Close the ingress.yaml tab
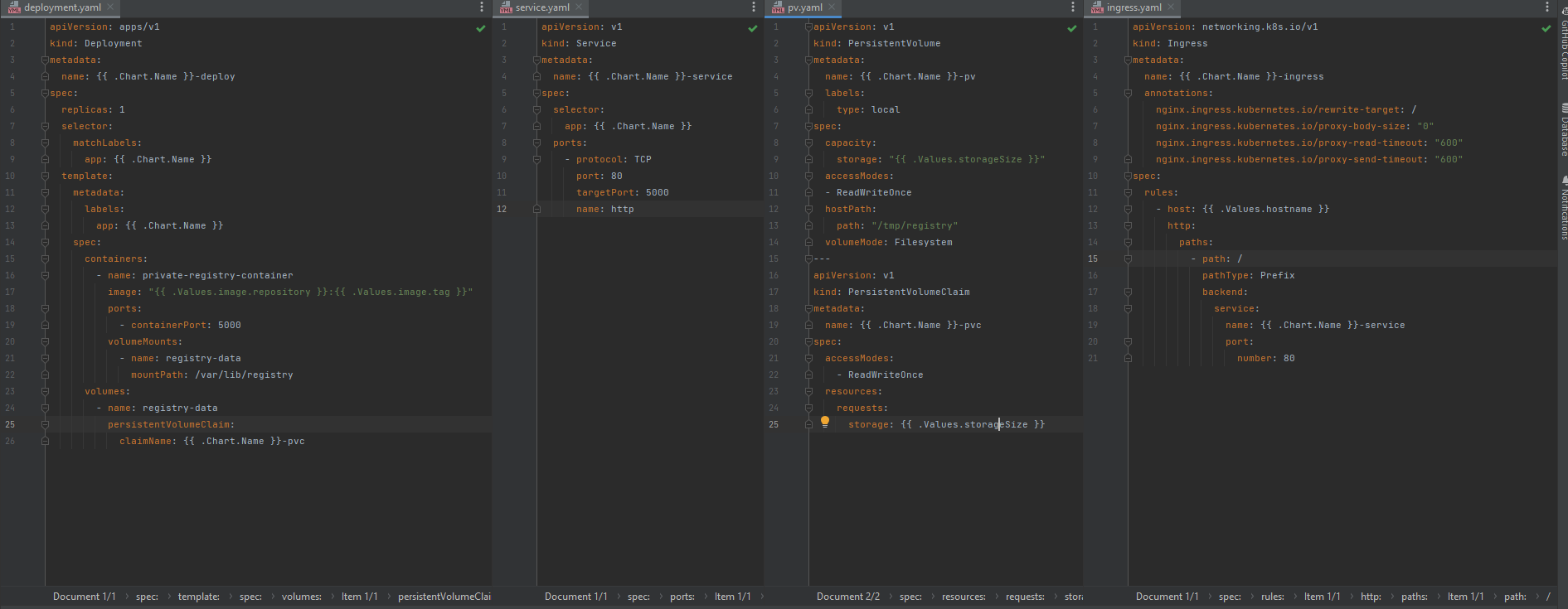The height and width of the screenshot is (609, 1568). point(1171,7)
